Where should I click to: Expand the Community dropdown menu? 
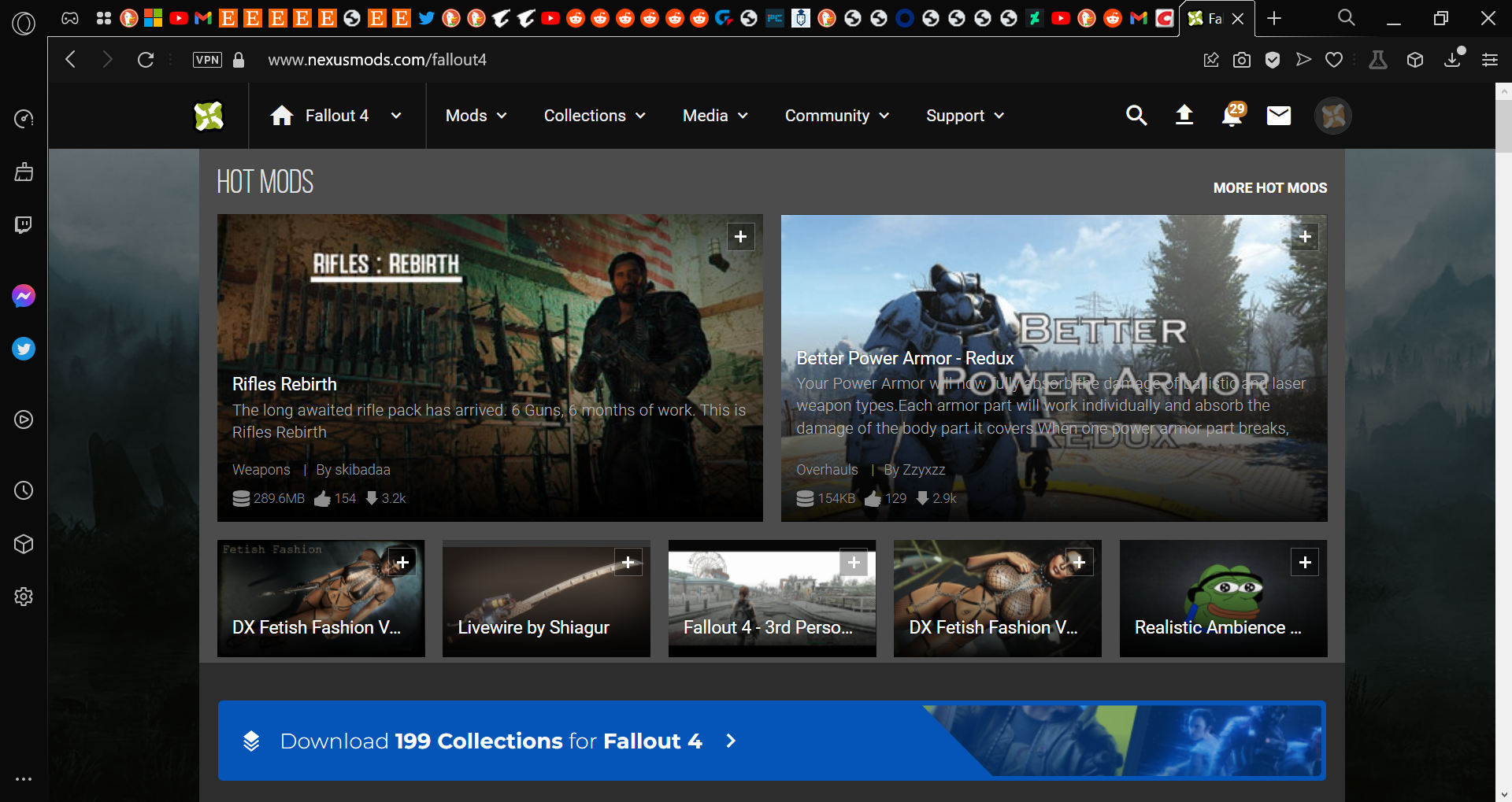(x=838, y=116)
